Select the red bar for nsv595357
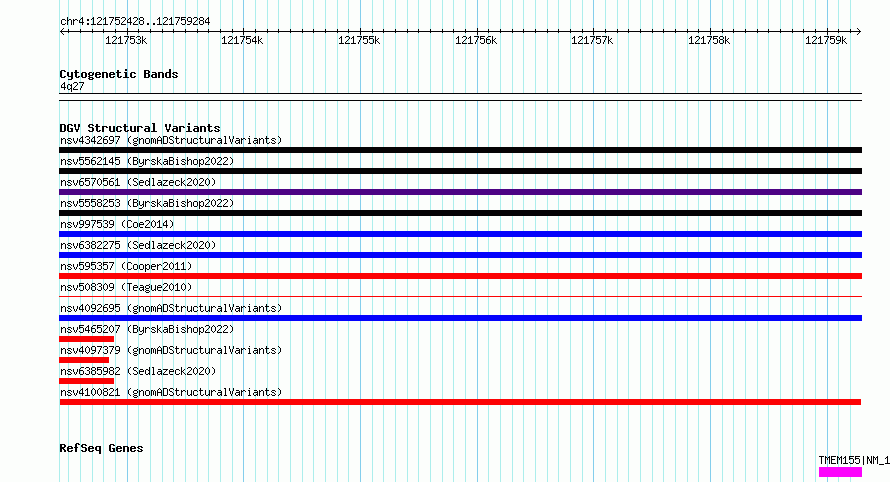The width and height of the screenshot is (890, 482). coord(460,276)
